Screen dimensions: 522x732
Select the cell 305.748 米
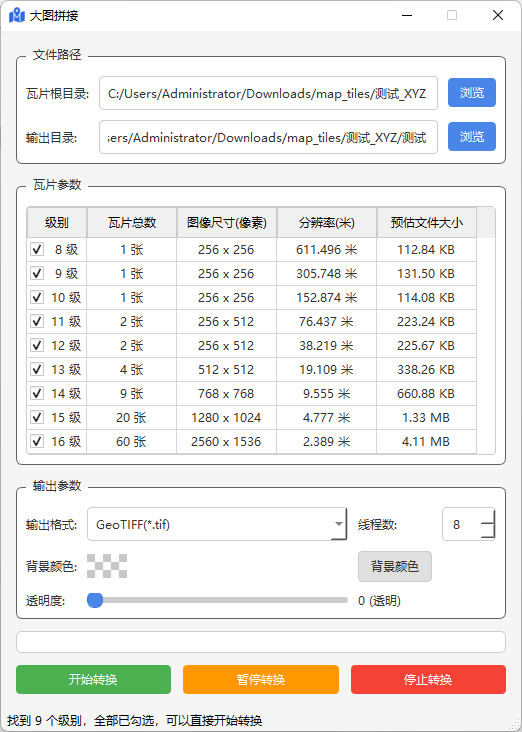point(327,273)
